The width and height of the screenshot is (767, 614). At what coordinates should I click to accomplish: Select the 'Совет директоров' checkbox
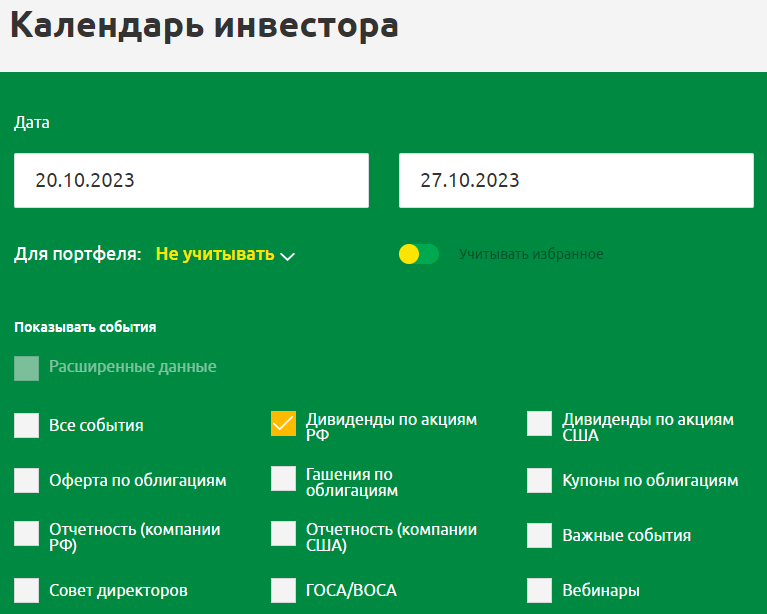[x=27, y=590]
